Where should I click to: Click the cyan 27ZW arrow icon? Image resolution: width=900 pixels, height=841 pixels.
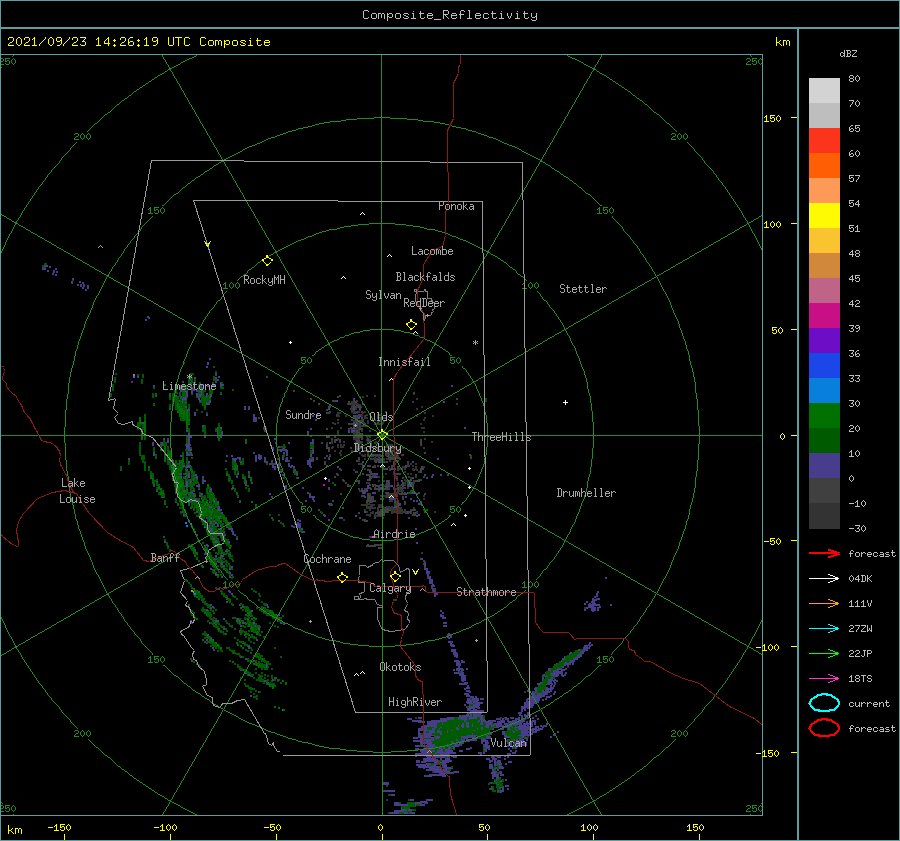click(x=824, y=629)
